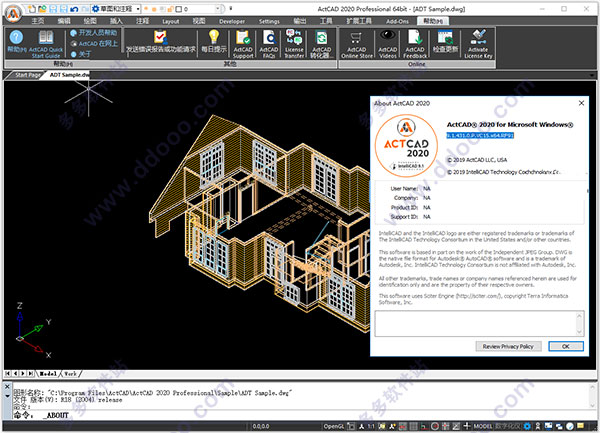This screenshot has height=433, width=600.
Task: Click 检查更新 check for updates
Action: tap(445, 42)
